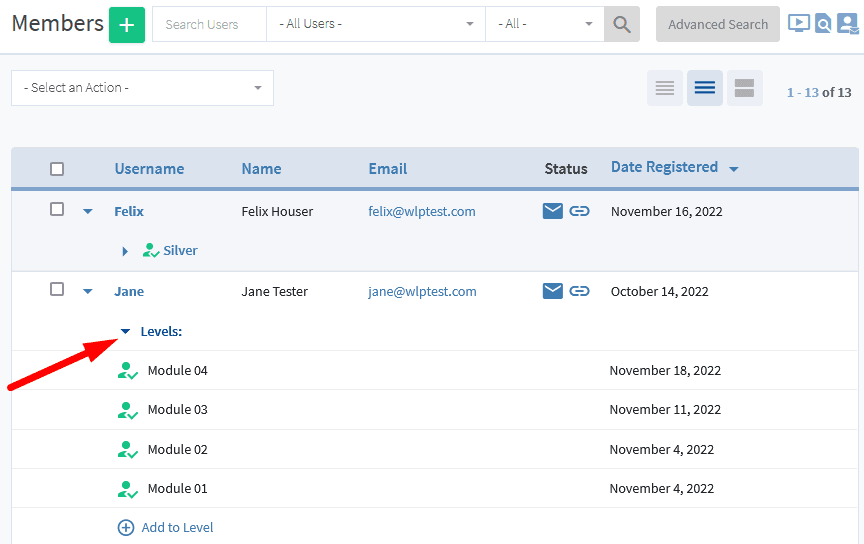Open the All Users dropdown

coord(376,24)
